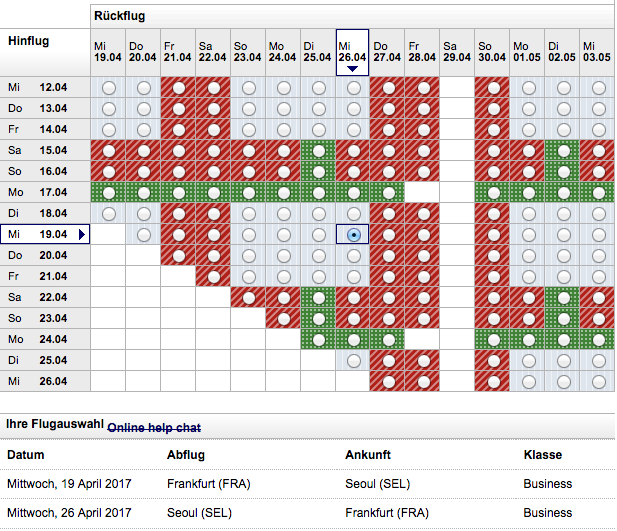Viewport: 617px width, 531px height.
Task: Select outbound Mo 24.04 with return Di 02.05
Action: pyautogui.click(x=563, y=339)
